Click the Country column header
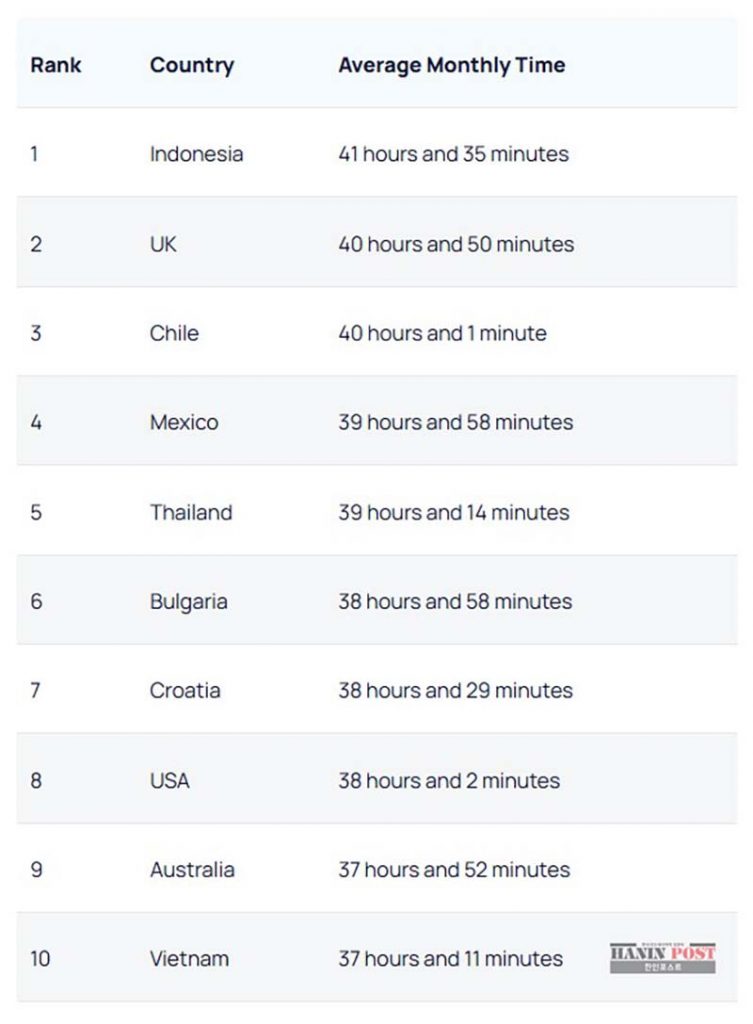The height and width of the screenshot is (1024, 753). pyautogui.click(x=192, y=66)
